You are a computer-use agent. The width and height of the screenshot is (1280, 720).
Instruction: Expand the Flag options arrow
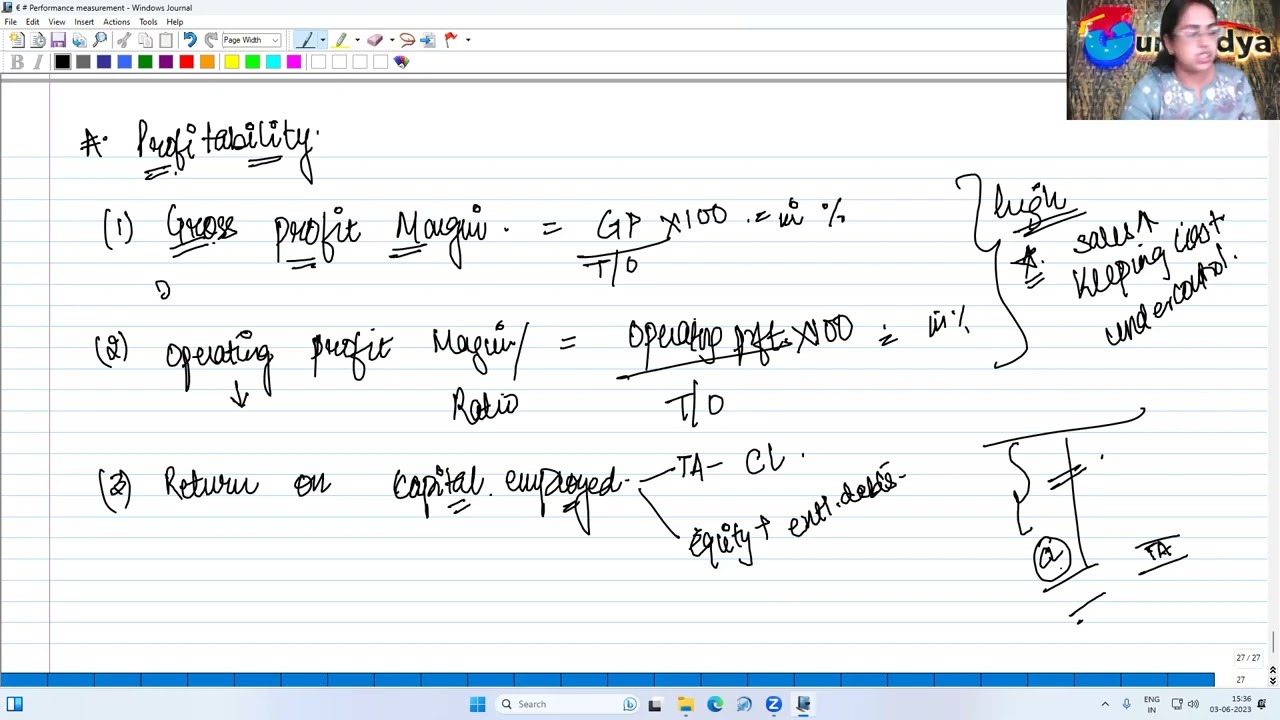coord(468,40)
